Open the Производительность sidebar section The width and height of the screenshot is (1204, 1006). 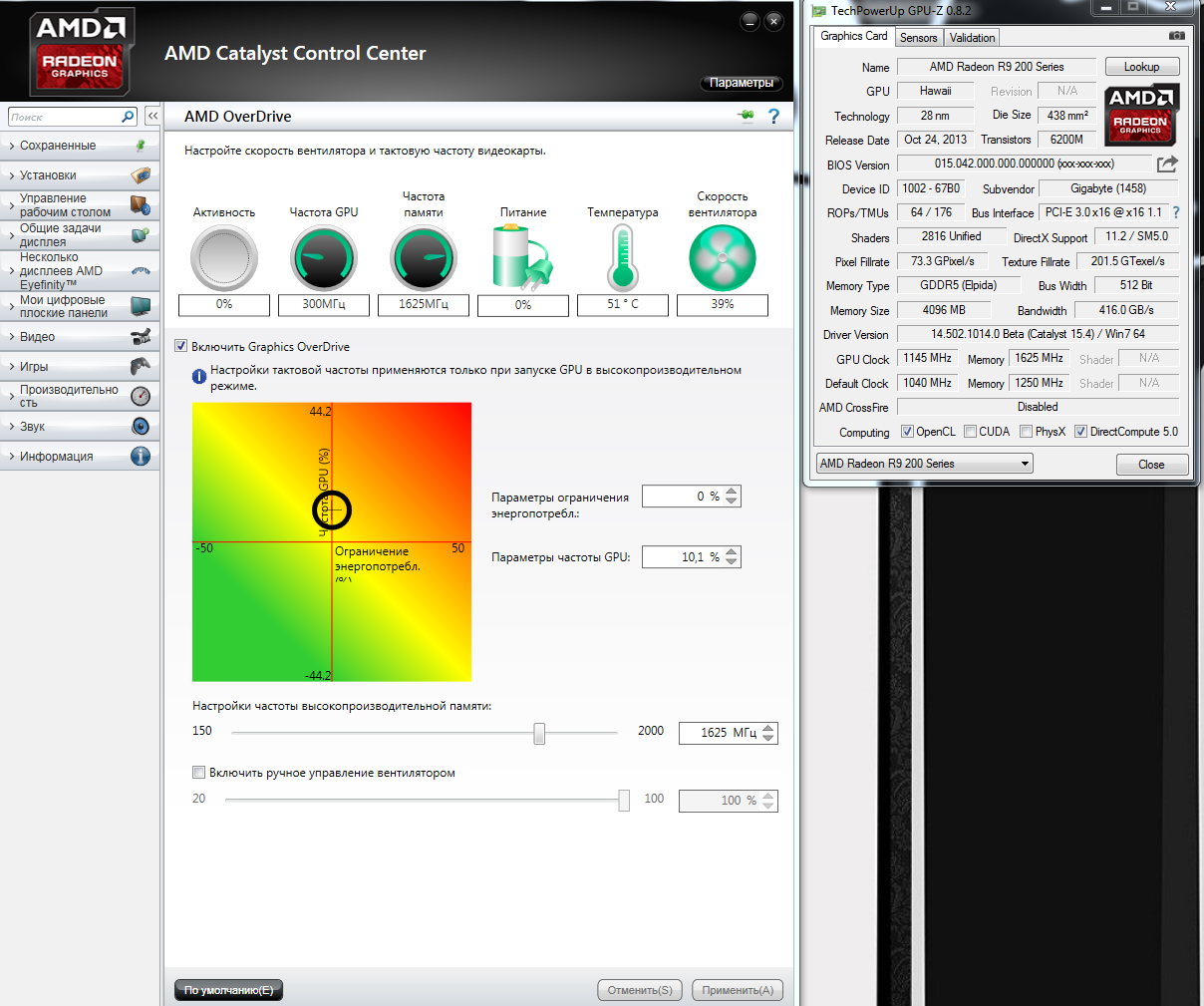pyautogui.click(x=80, y=397)
